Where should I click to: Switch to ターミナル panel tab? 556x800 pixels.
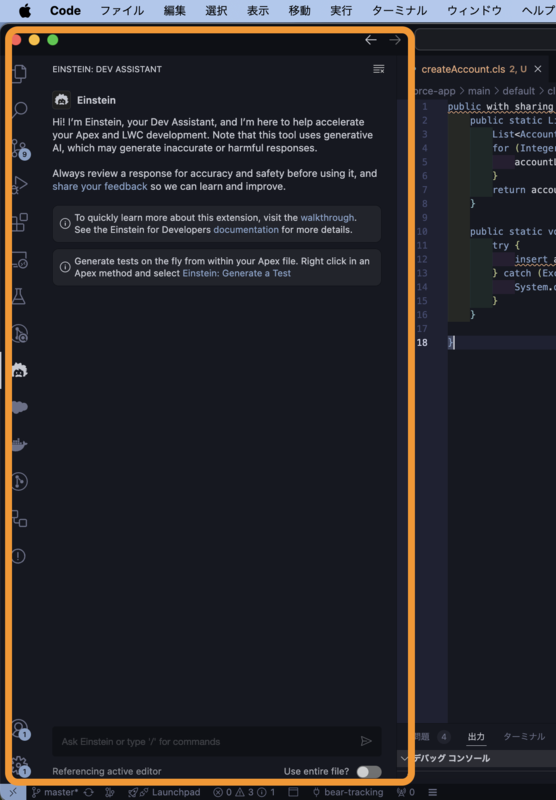[x=524, y=736]
